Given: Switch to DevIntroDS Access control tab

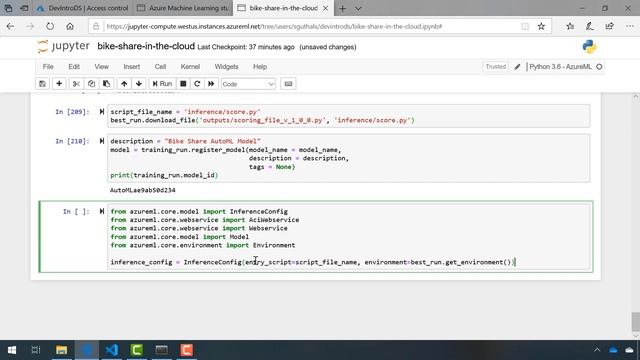Looking at the screenshot, I should coord(83,8).
